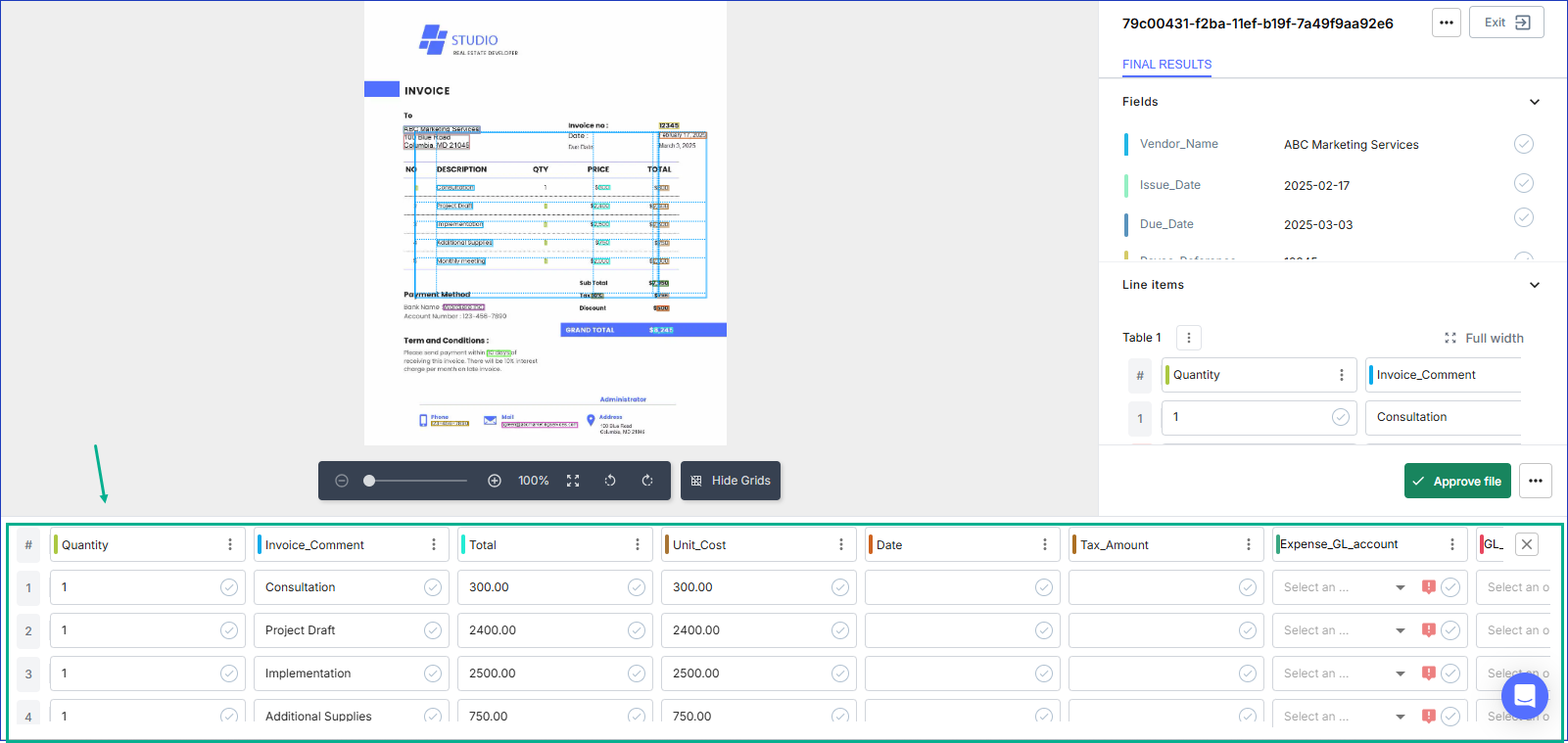The width and height of the screenshot is (1568, 743).
Task: Click the zoom in plus icon
Action: 495,481
